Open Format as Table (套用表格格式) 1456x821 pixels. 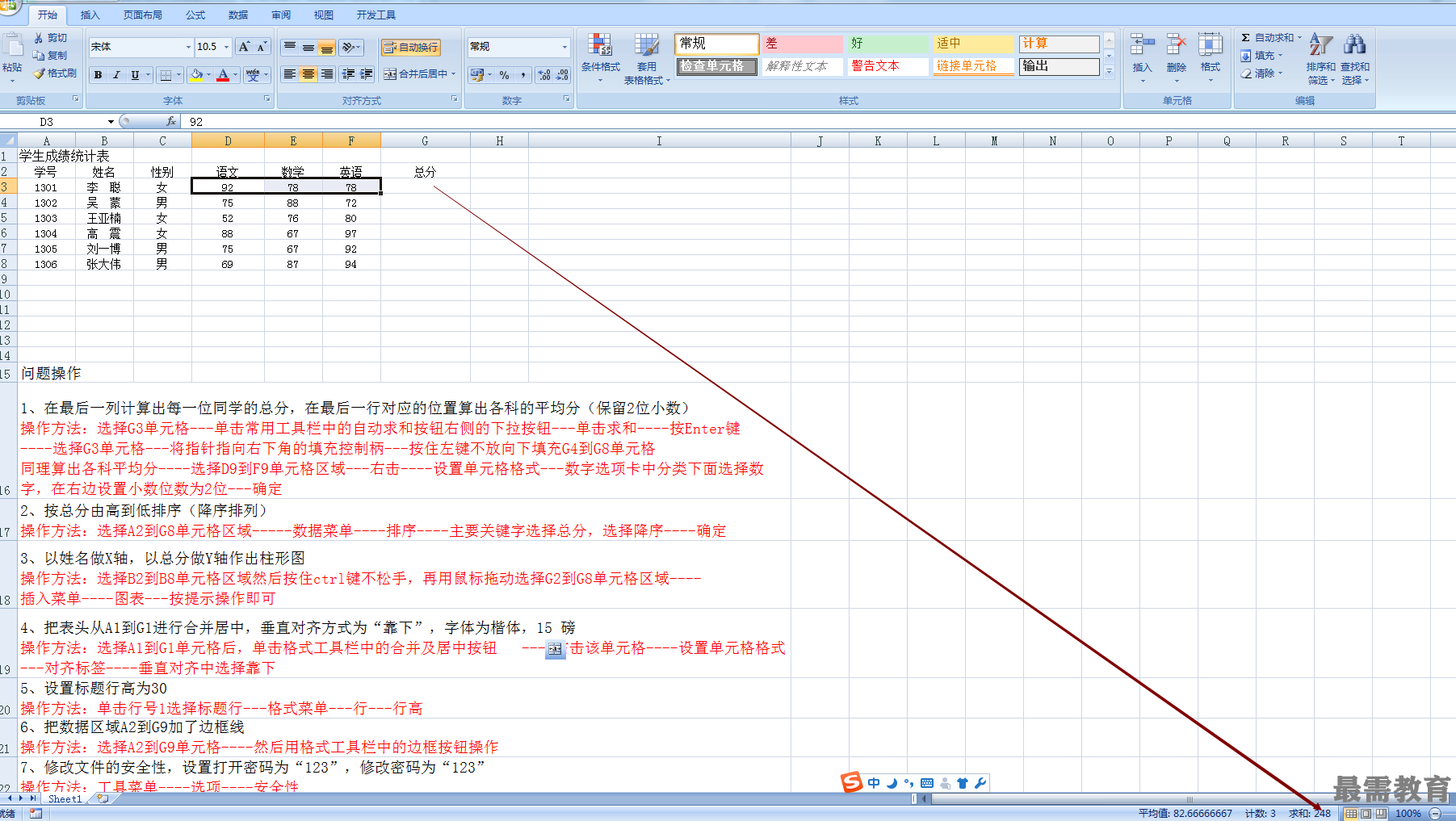coord(647,58)
